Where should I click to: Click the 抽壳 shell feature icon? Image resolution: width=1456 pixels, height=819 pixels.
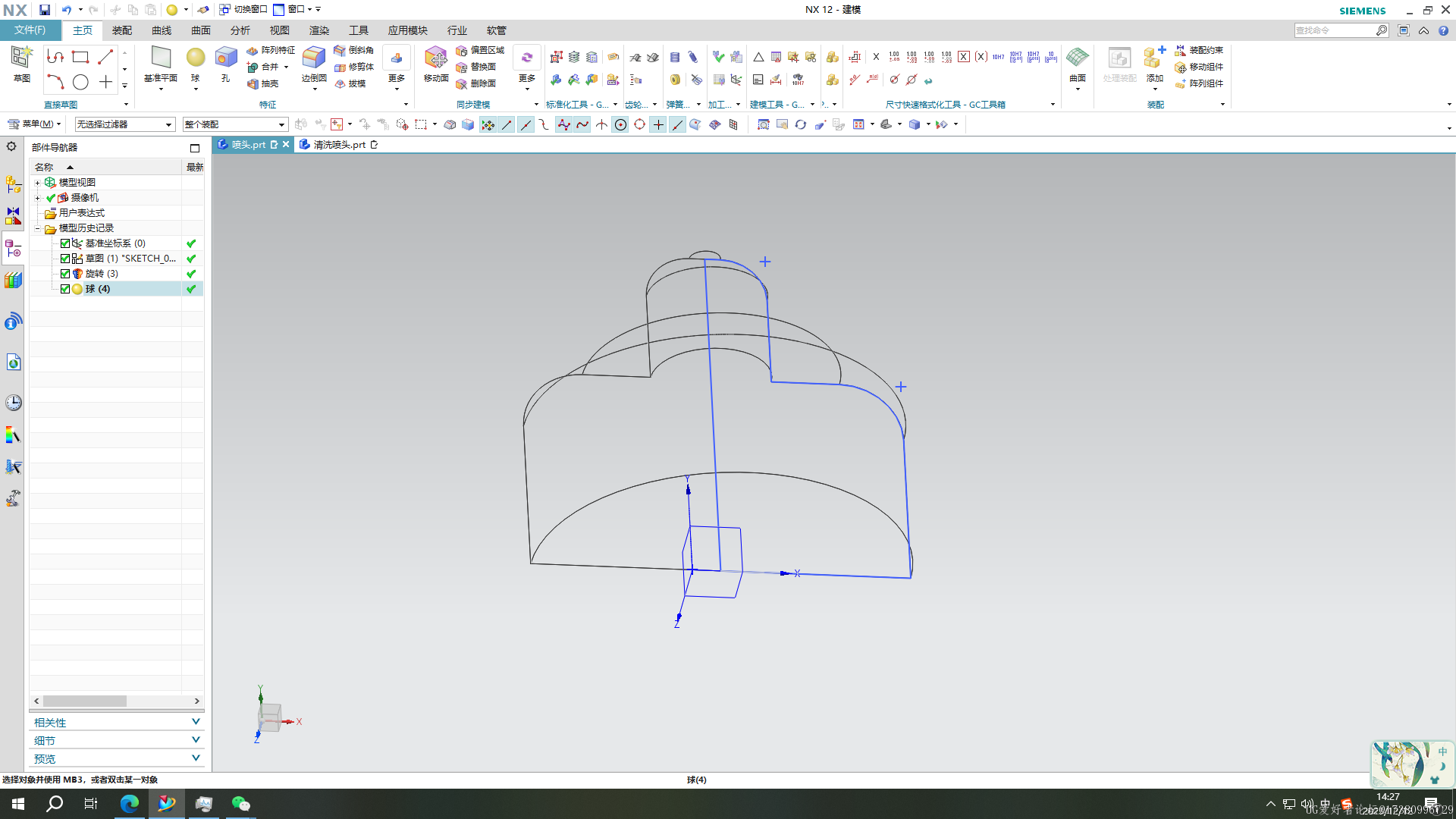tap(263, 83)
